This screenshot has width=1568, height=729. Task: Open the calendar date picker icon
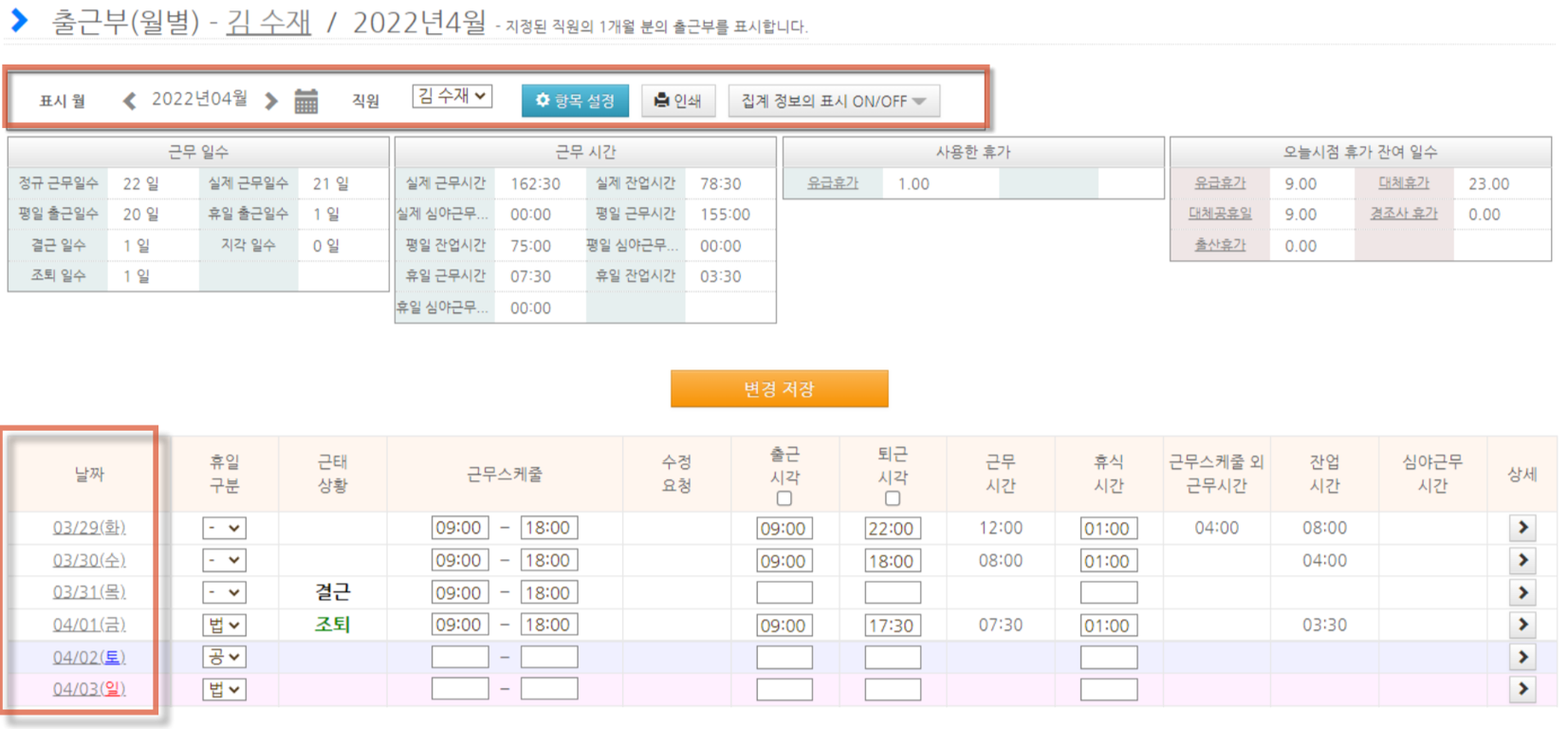click(x=305, y=101)
